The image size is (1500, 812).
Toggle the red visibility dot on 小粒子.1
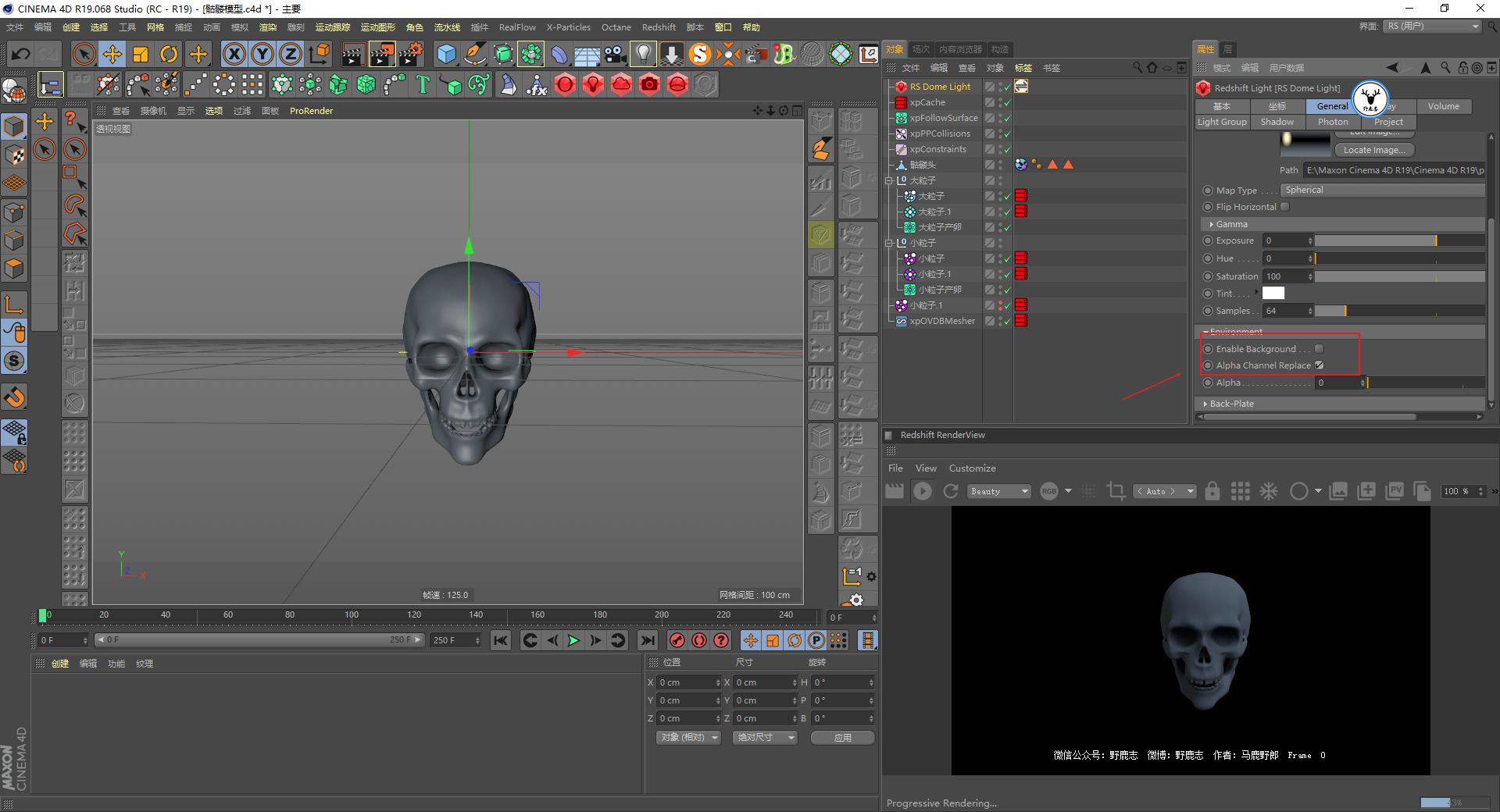(1002, 304)
